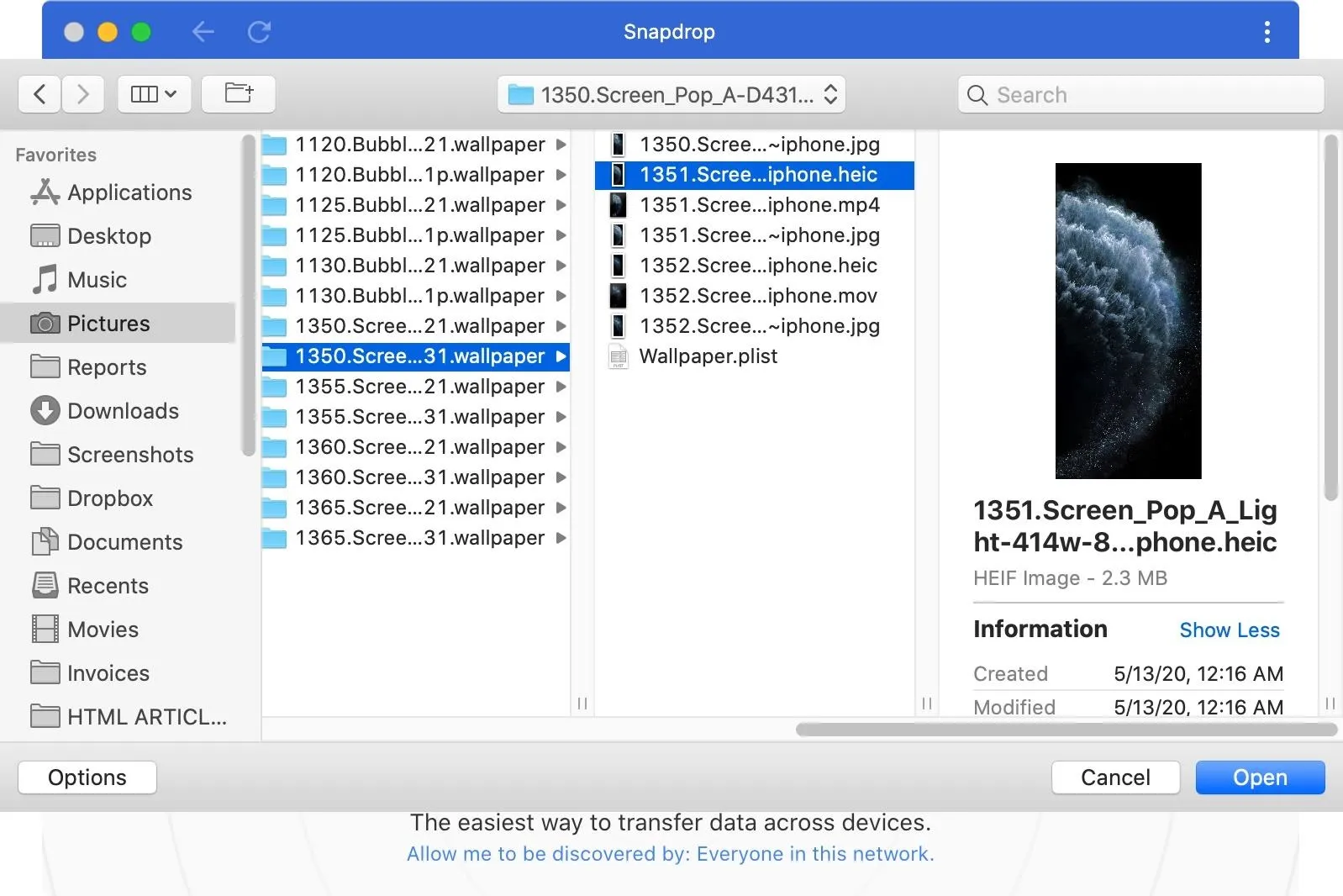Expand folder 1355.Scree...21.wallpaper
Viewport: 1343px width, 896px height.
point(561,387)
